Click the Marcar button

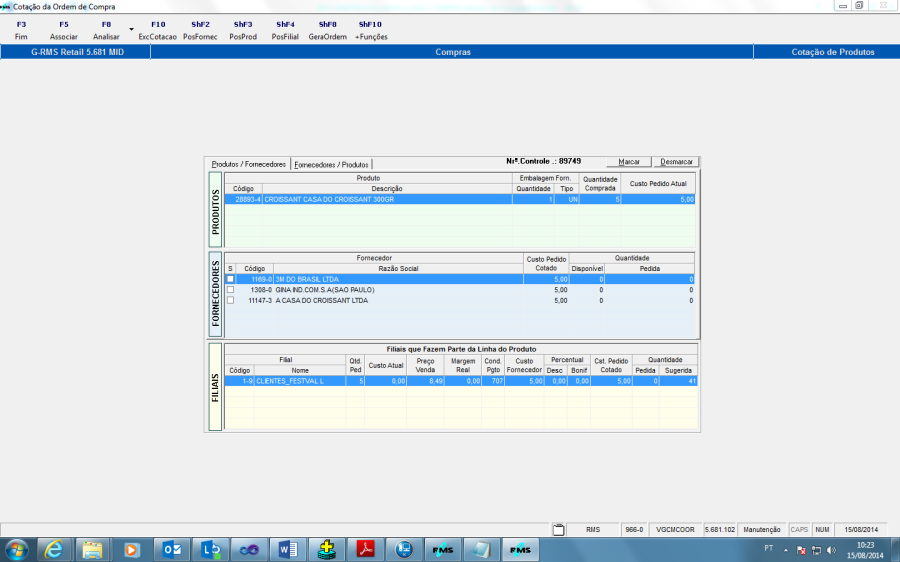point(629,162)
